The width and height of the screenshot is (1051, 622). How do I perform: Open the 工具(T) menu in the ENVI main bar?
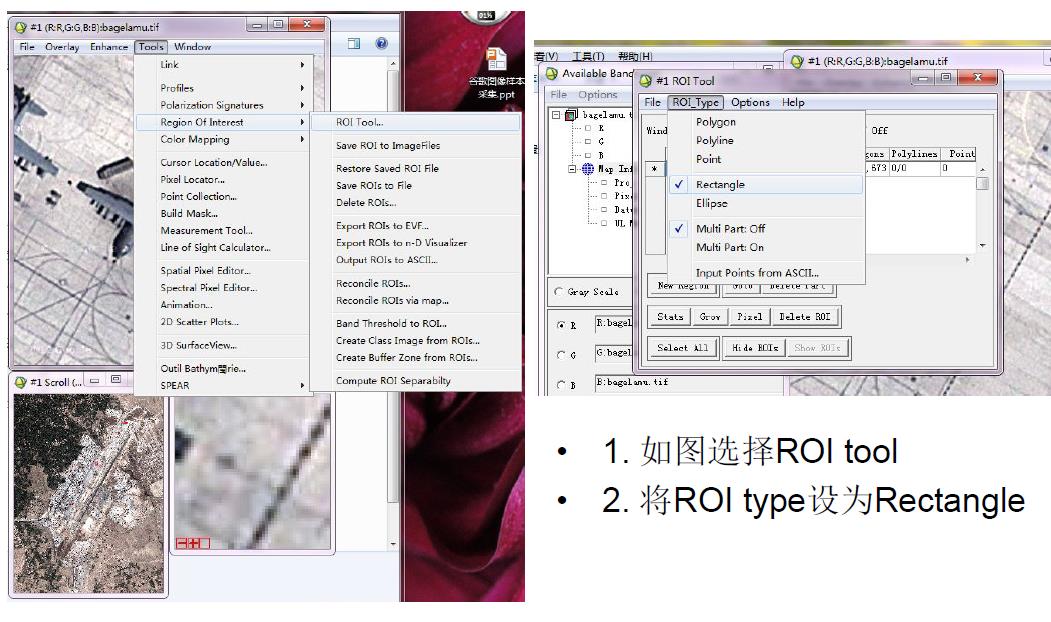pyautogui.click(x=588, y=56)
